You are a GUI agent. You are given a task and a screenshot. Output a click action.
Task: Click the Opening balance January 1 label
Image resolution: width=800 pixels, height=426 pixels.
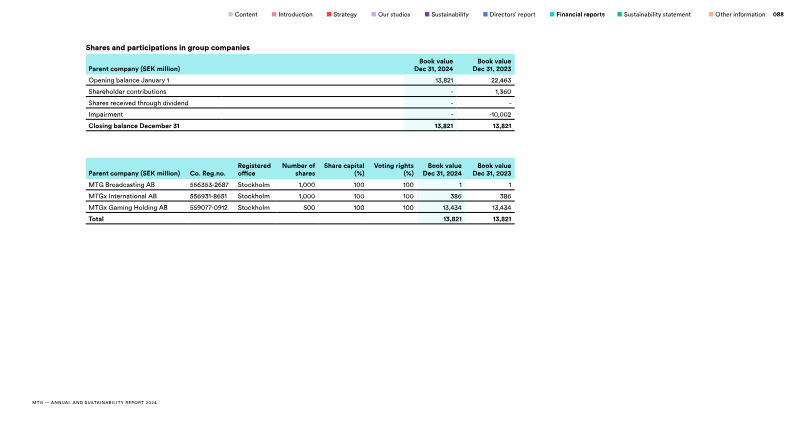[129, 79]
